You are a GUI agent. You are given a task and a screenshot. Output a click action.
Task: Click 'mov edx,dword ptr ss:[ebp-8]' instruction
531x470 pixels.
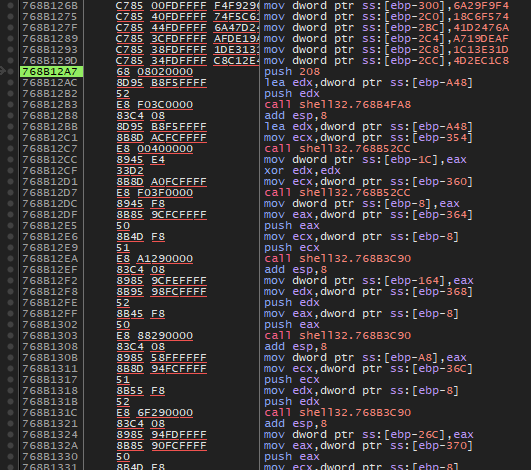tap(361, 391)
